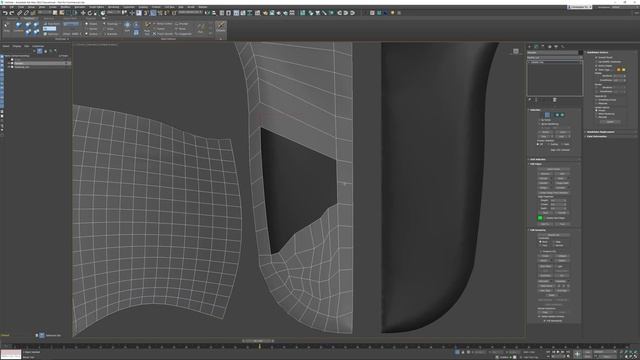Viewport: 640px width, 360px height.
Task: Click the Mirror tool icon
Action: tap(207, 13)
